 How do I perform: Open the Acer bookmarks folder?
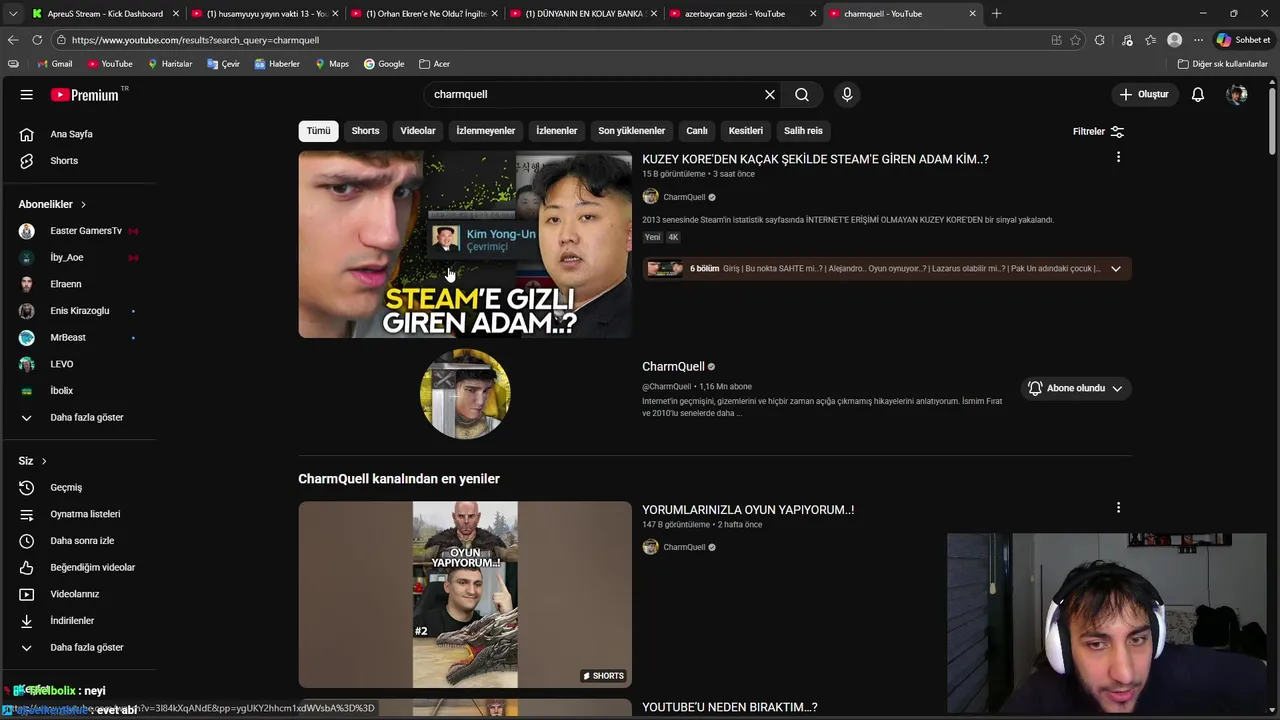pyautogui.click(x=435, y=64)
